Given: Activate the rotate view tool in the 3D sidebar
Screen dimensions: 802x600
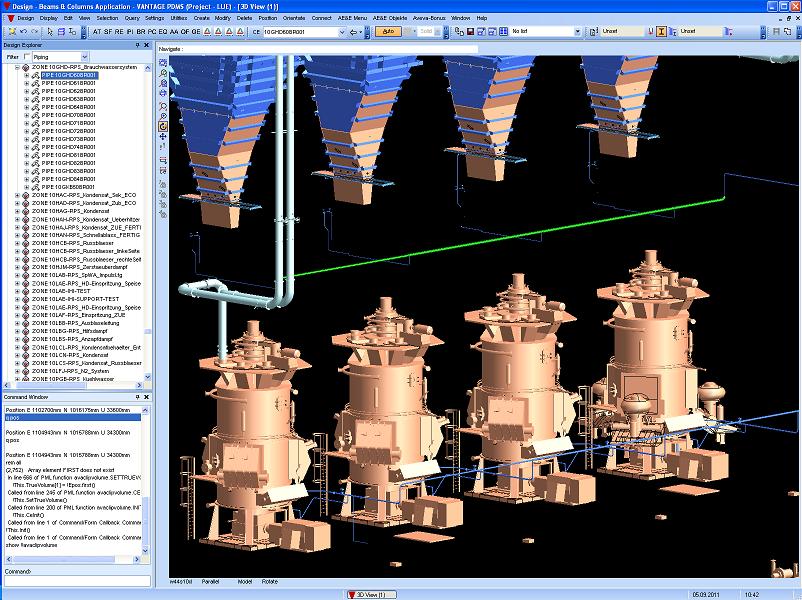Looking at the screenshot, I should [x=163, y=126].
